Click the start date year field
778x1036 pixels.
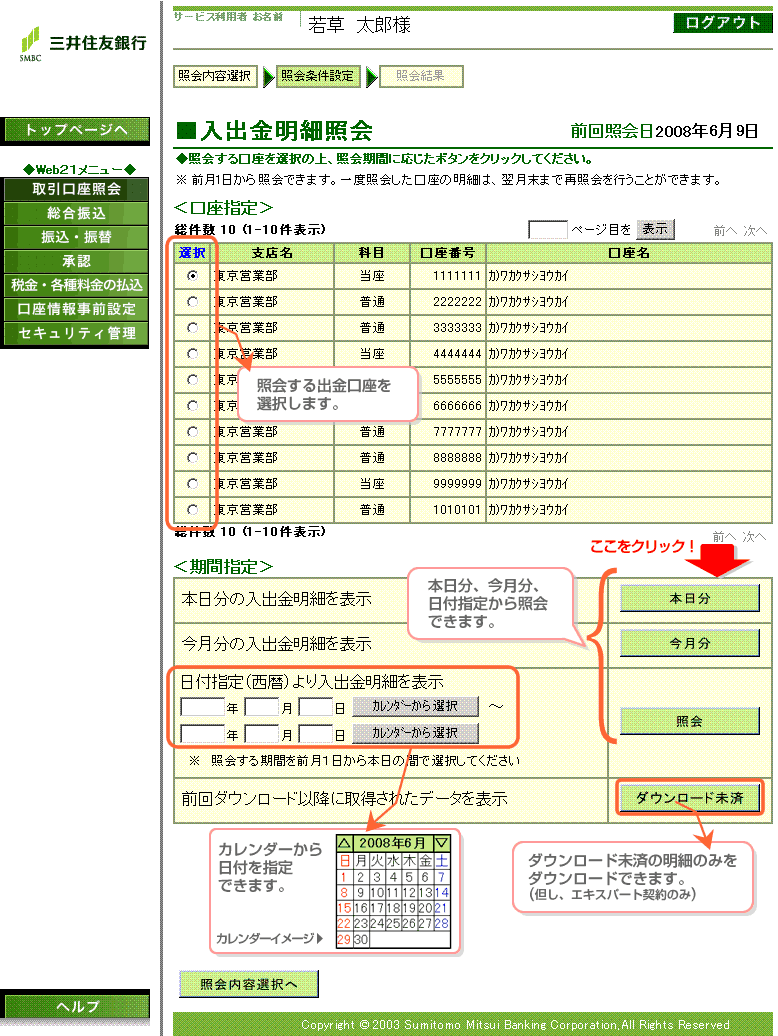click(203, 707)
